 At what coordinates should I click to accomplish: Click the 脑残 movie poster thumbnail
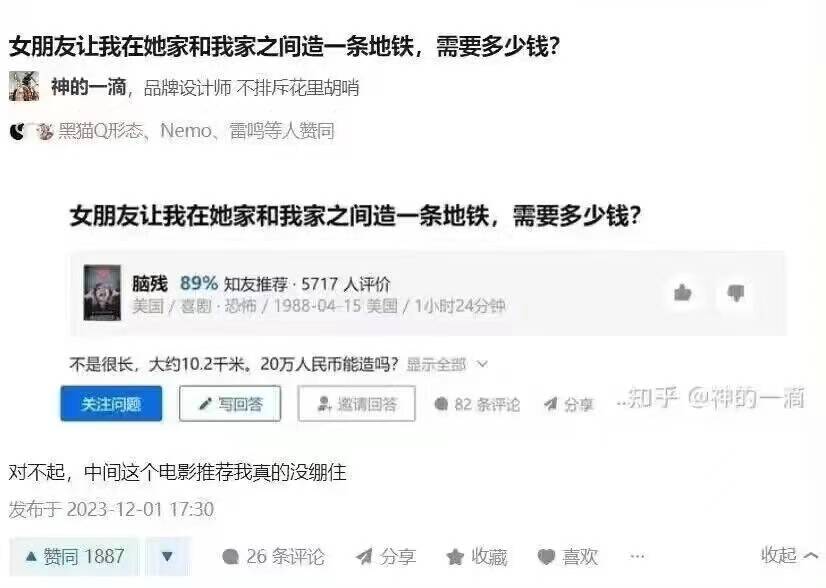[x=102, y=292]
